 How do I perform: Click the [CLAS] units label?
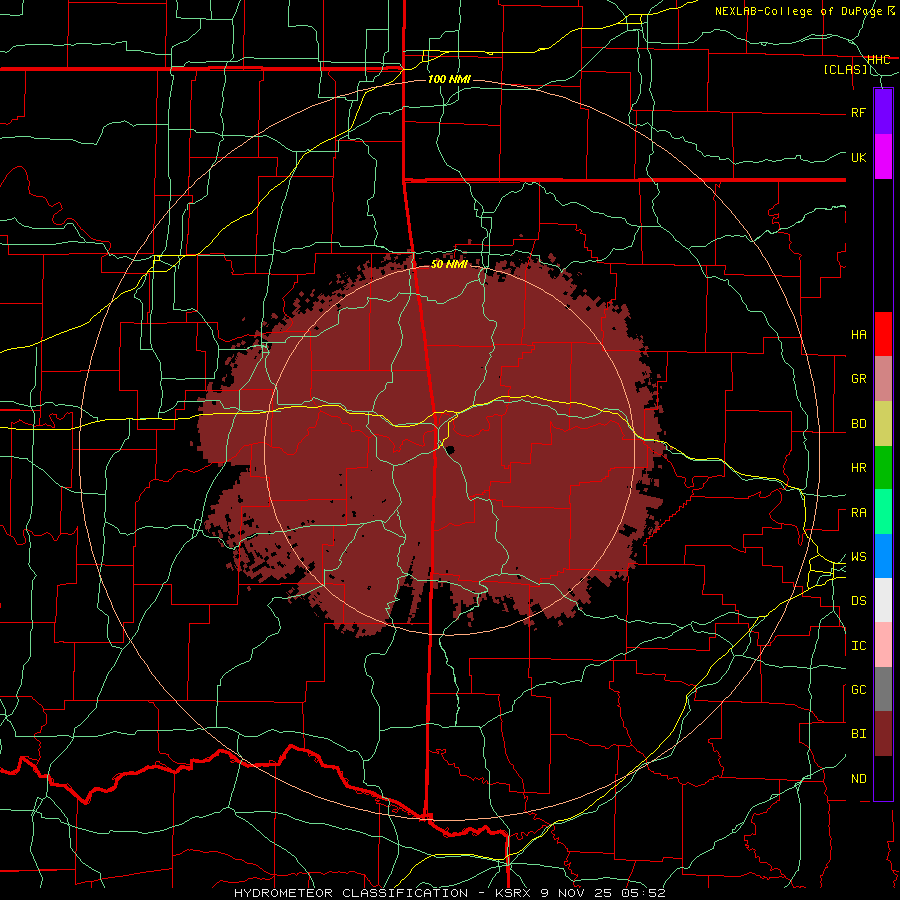[845, 70]
